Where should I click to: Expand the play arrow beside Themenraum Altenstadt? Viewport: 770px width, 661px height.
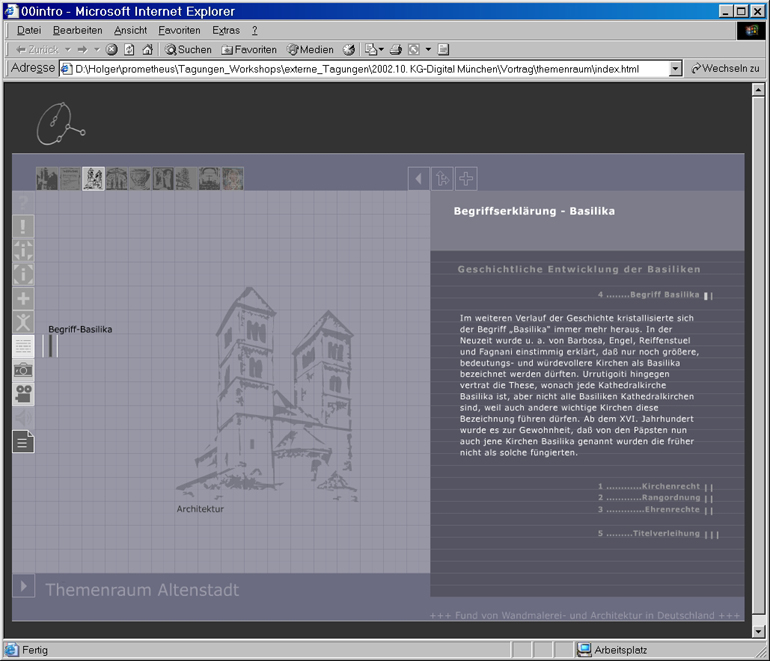(x=23, y=586)
